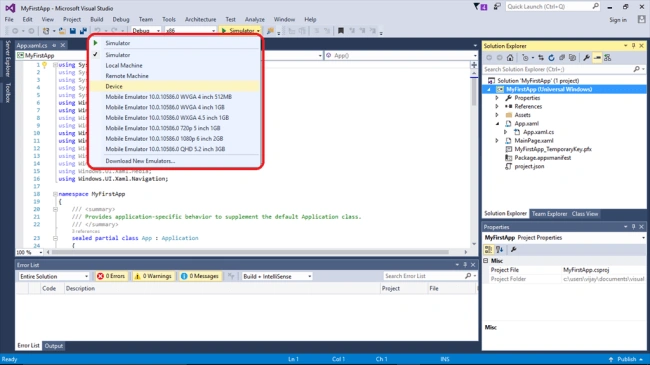Click the Search Solution Explorer field
The image size is (650, 365).
[564, 69]
